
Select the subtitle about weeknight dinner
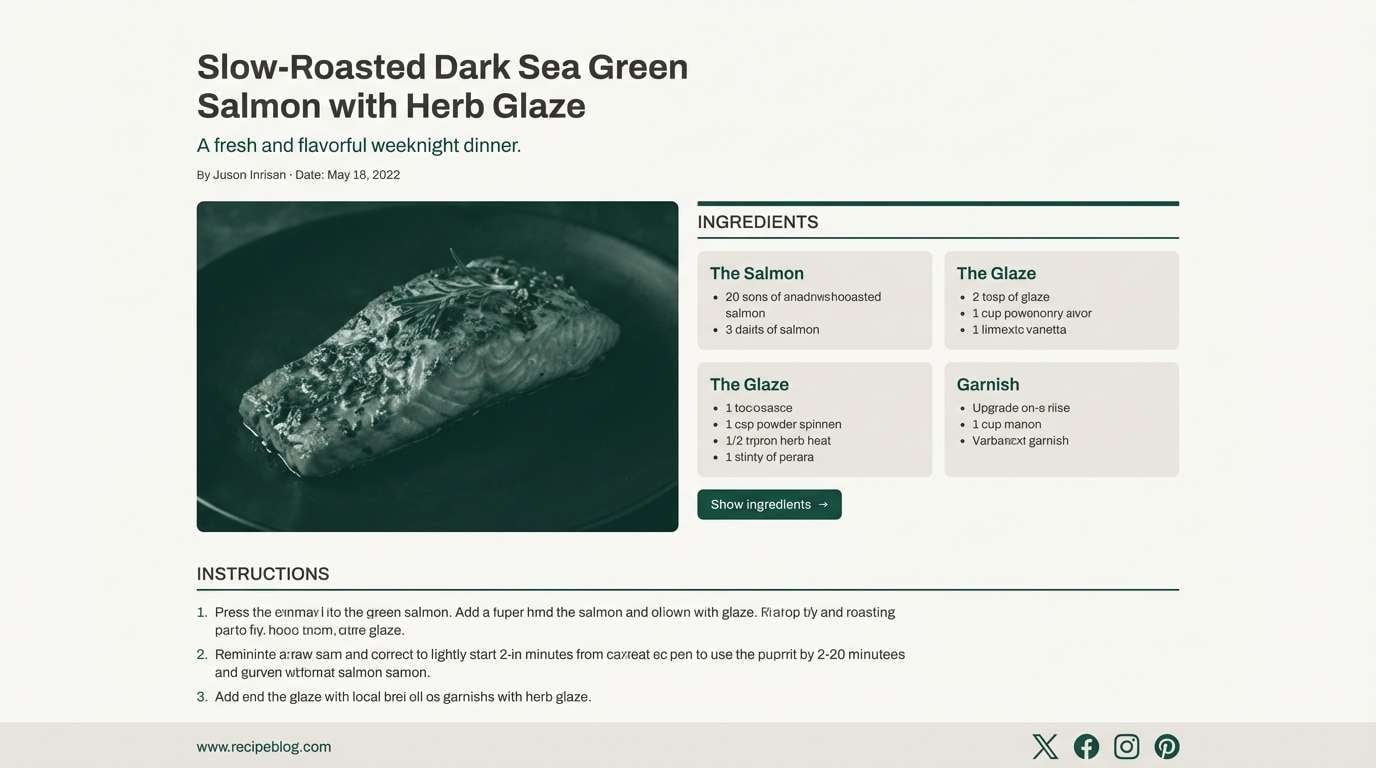[359, 143]
